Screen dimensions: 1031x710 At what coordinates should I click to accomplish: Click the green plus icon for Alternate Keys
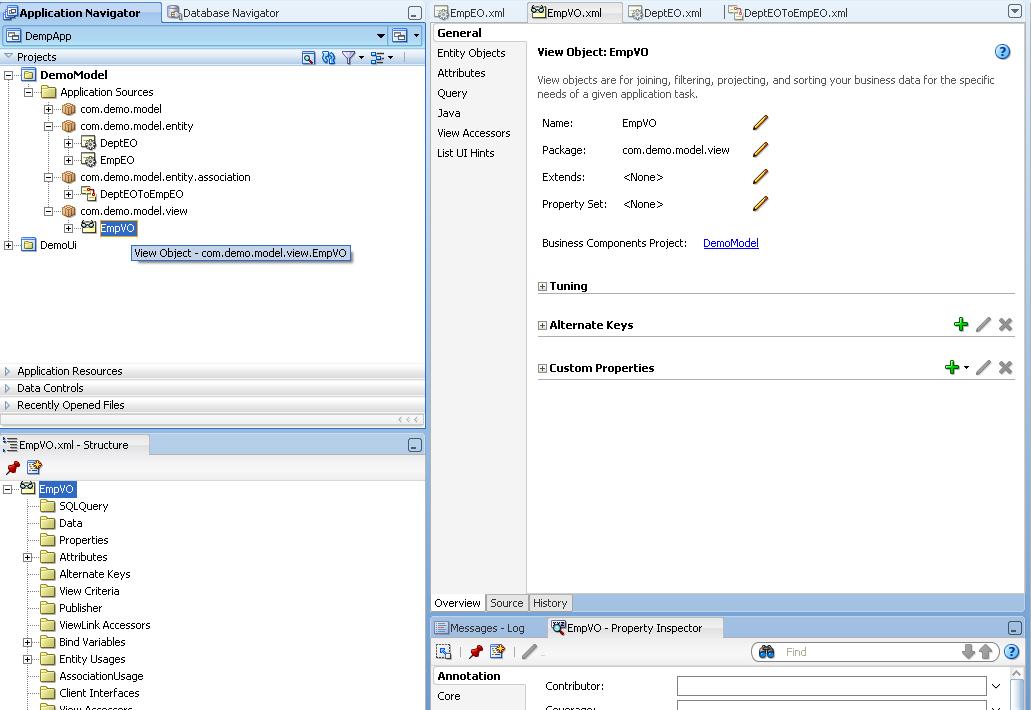pyautogui.click(x=961, y=324)
